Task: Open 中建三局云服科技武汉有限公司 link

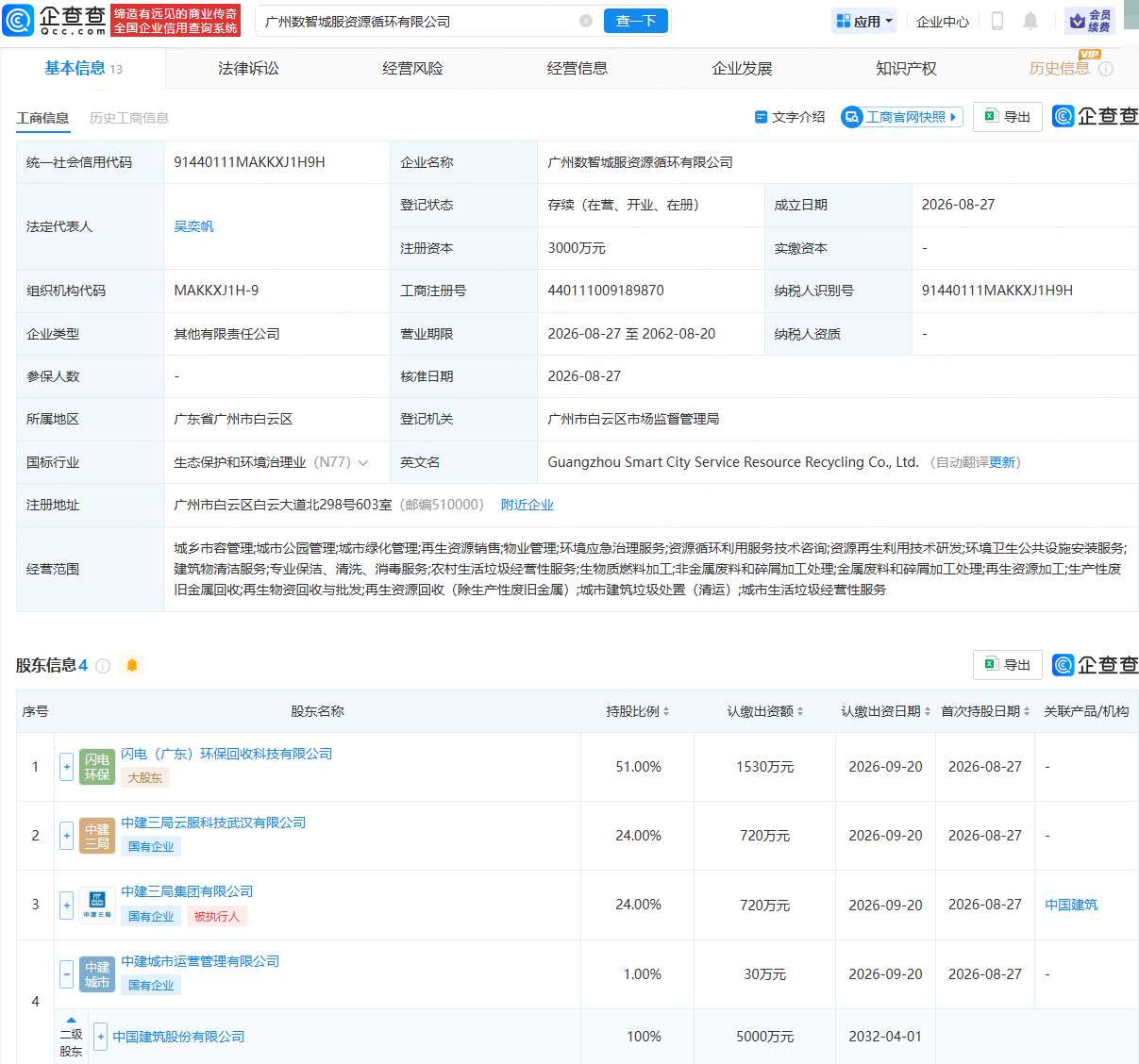Action: (213, 823)
